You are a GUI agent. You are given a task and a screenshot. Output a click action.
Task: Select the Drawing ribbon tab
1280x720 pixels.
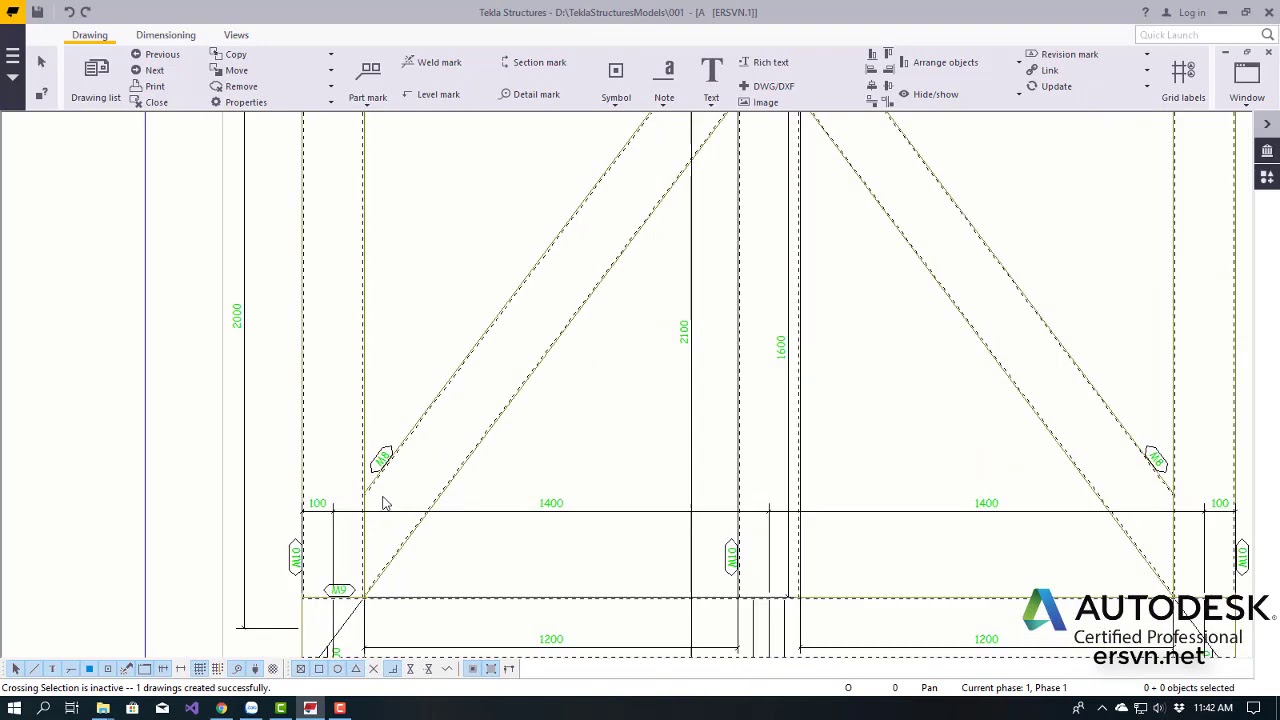click(x=90, y=35)
